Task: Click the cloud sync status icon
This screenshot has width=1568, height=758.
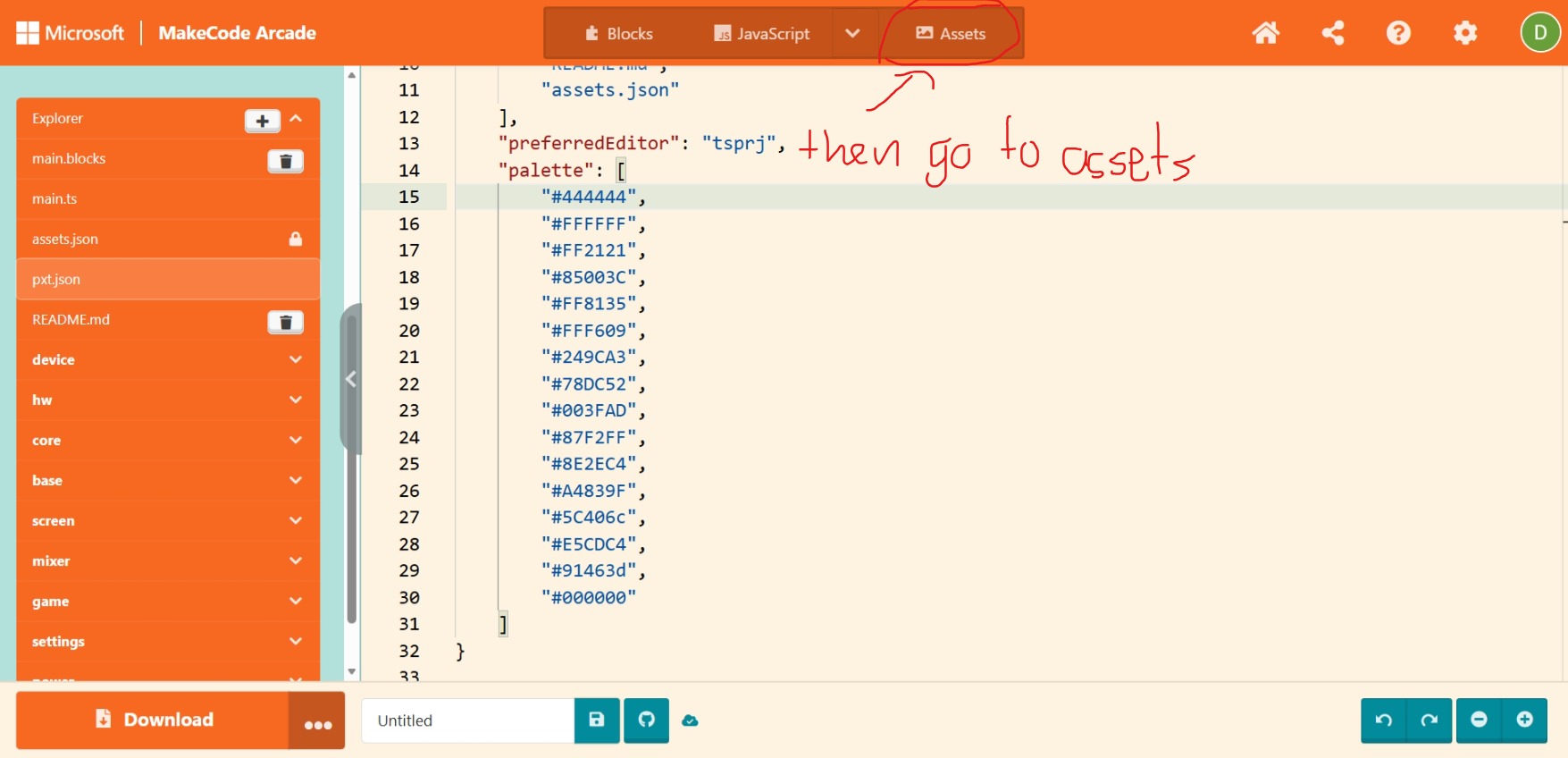Action: click(690, 720)
